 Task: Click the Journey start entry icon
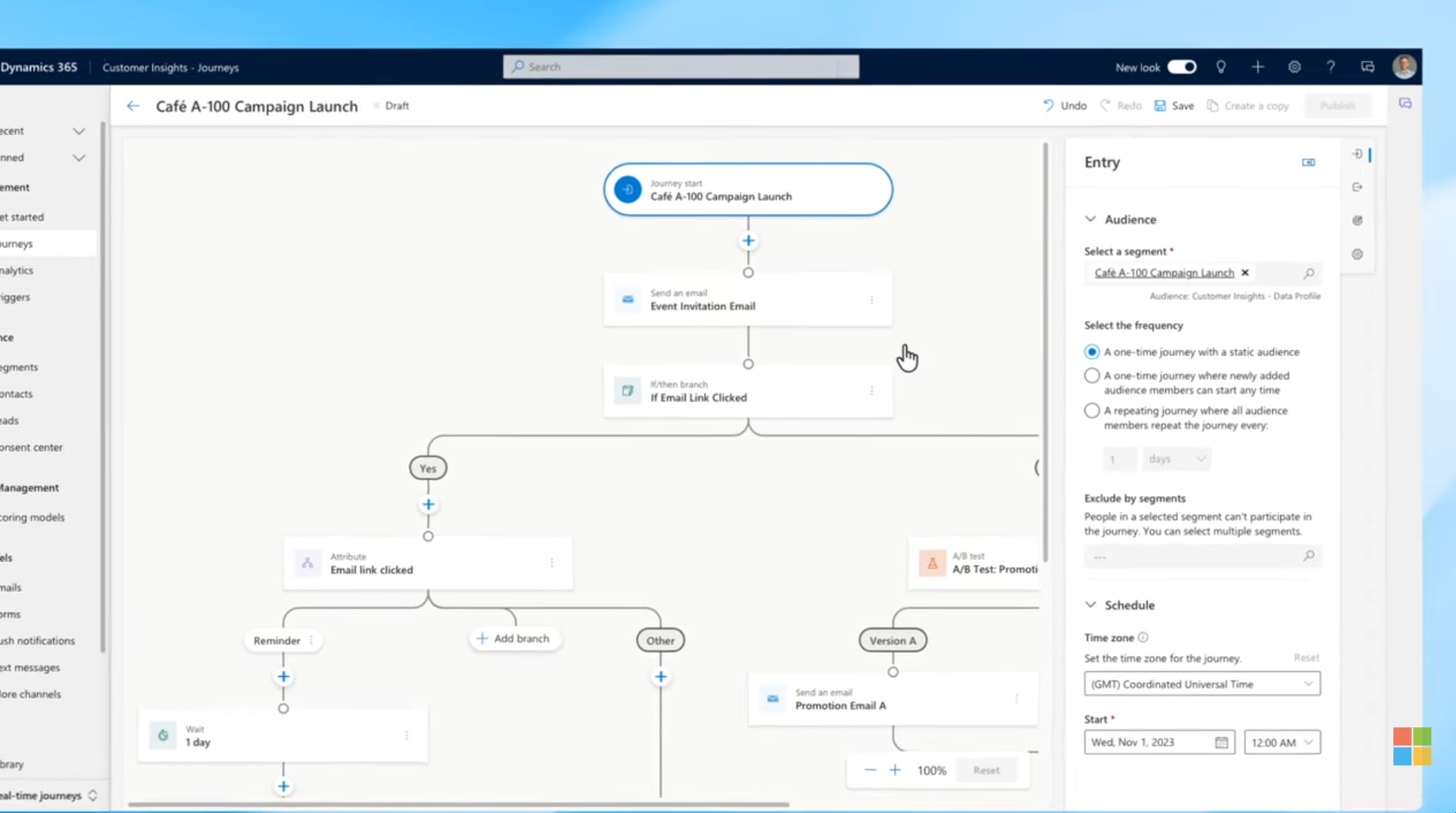pos(627,189)
